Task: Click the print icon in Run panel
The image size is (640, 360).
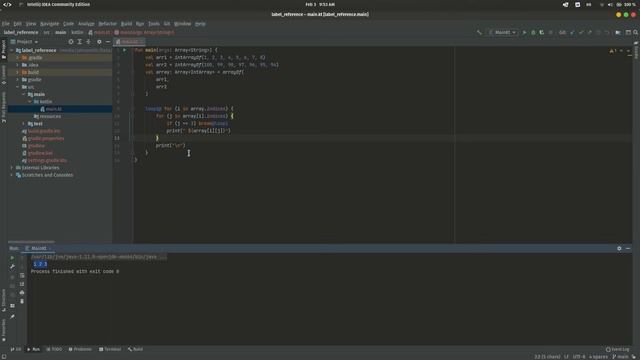Action: 22,293
